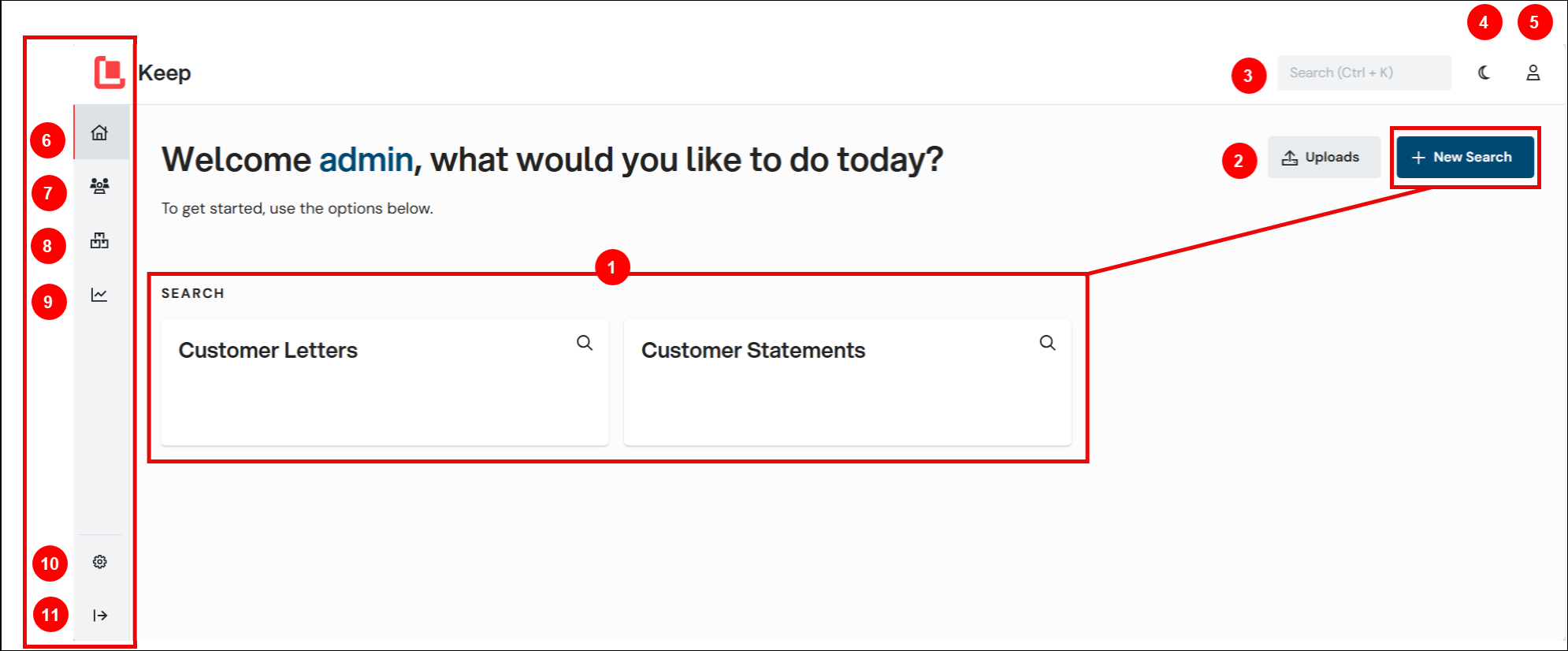
Task: Click the red Keep logo
Action: click(110, 72)
